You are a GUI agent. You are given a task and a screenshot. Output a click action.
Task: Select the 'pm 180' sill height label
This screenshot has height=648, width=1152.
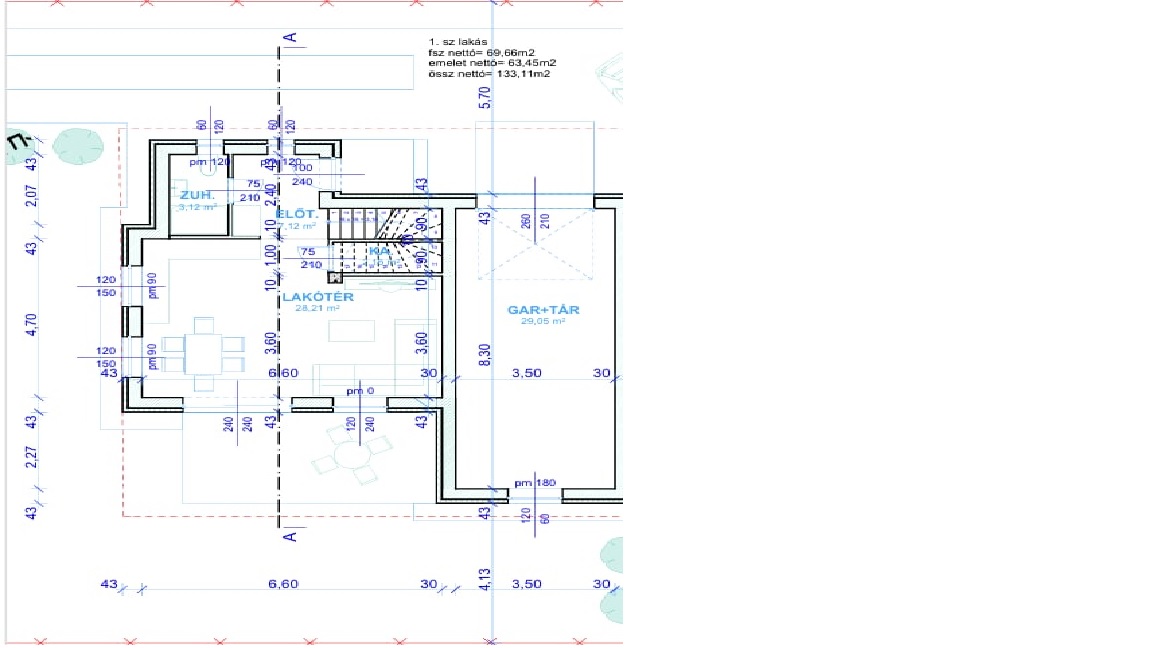coord(535,483)
